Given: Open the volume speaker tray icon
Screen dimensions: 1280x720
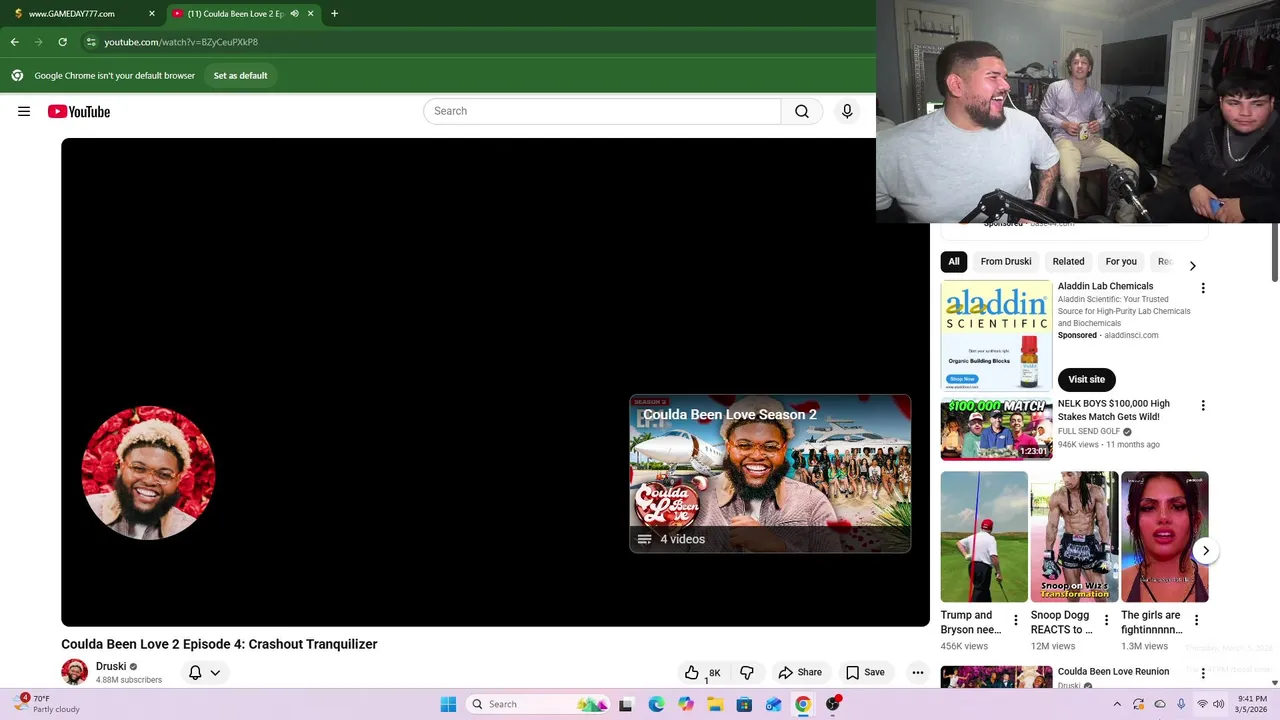Looking at the screenshot, I should tap(1218, 704).
